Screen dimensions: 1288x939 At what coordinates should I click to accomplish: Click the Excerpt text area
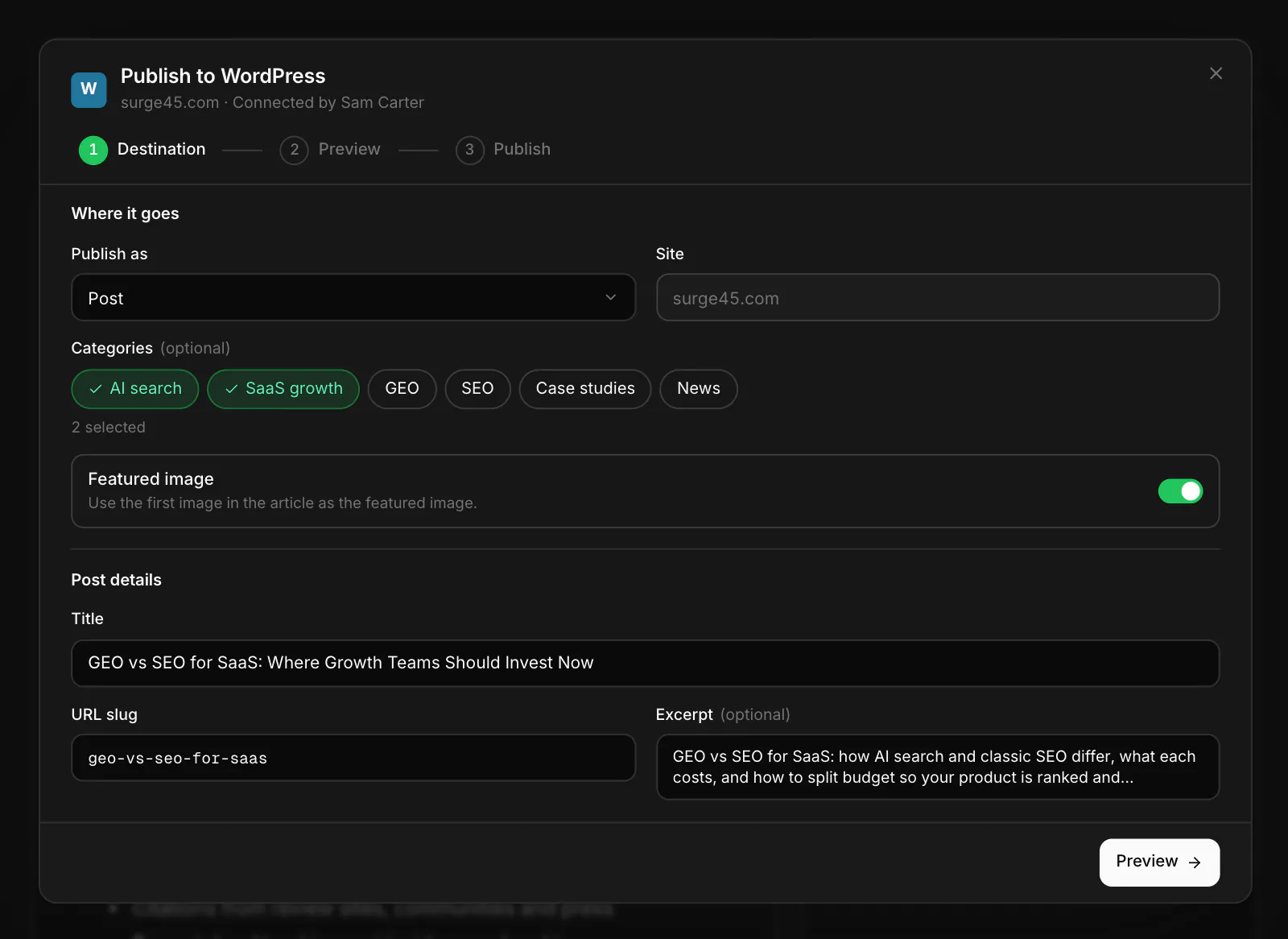[x=938, y=767]
